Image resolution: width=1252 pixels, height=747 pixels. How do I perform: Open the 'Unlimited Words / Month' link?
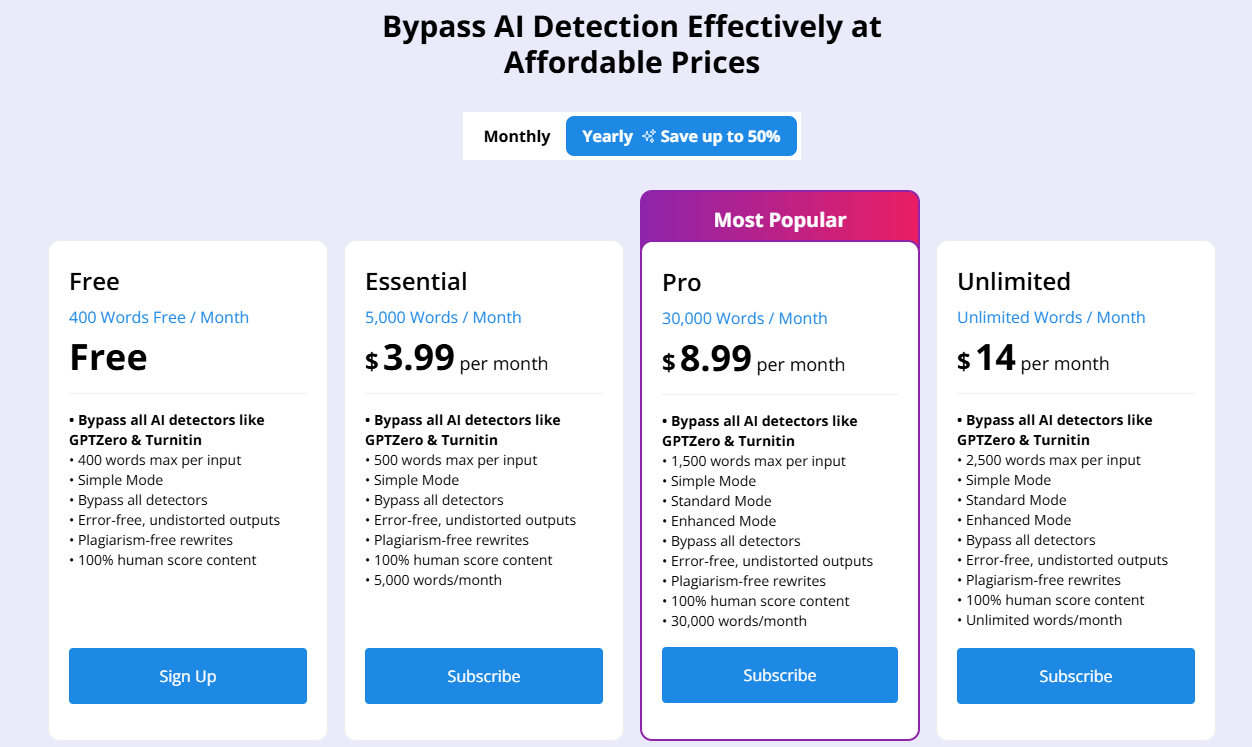pyautogui.click(x=1051, y=317)
